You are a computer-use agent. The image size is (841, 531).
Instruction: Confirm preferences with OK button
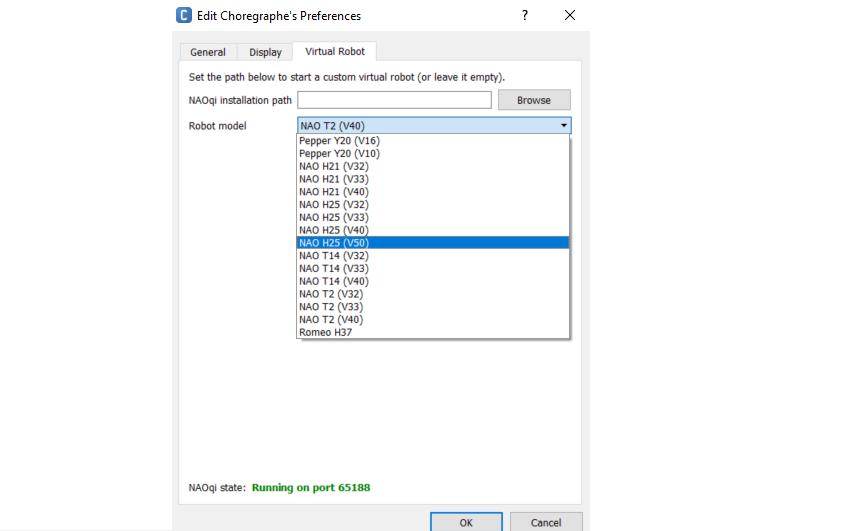coord(466,522)
